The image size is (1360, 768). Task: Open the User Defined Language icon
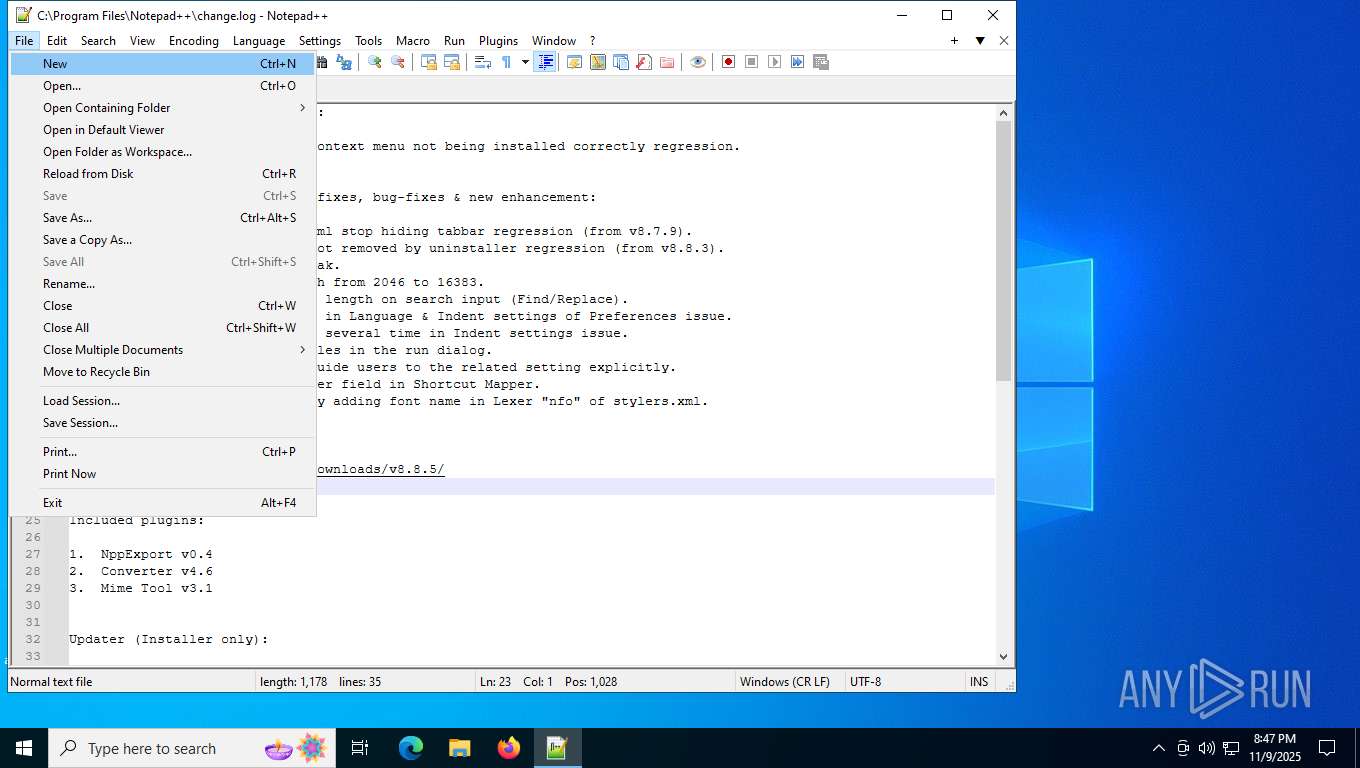pos(575,62)
